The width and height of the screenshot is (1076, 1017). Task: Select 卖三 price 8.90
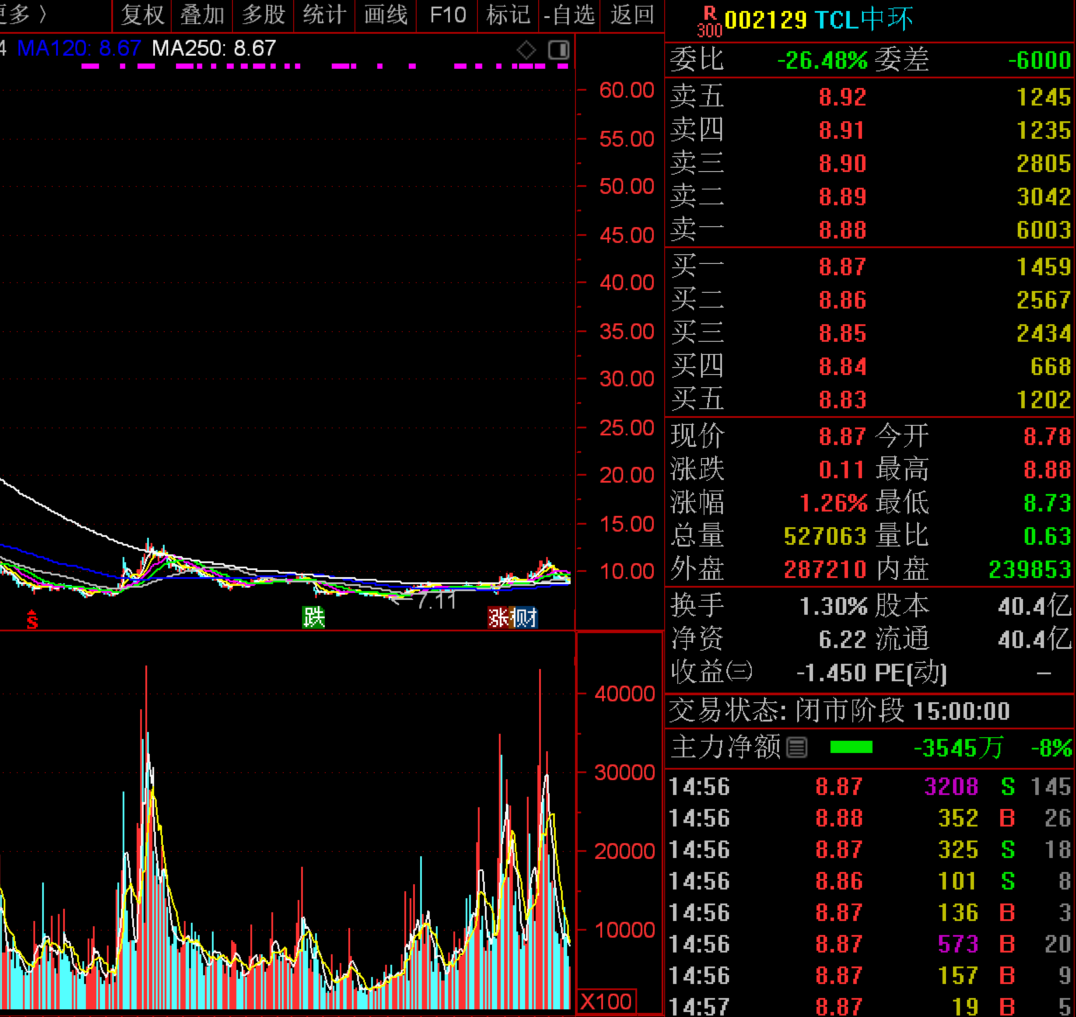tap(842, 164)
